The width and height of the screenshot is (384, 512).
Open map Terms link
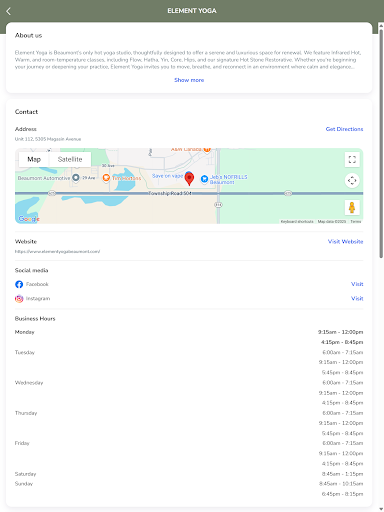[356, 221]
